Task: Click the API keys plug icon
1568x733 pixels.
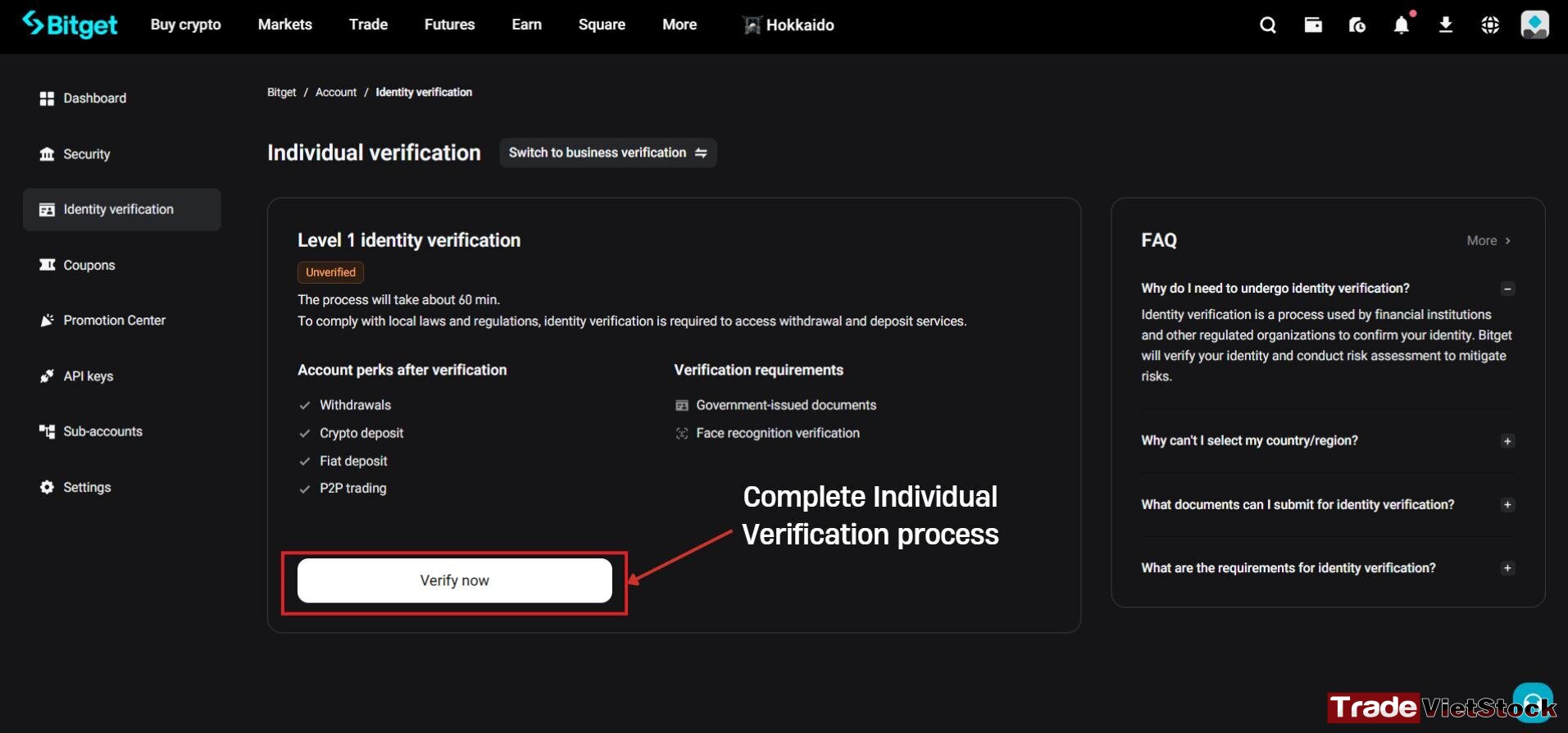Action: tap(47, 376)
